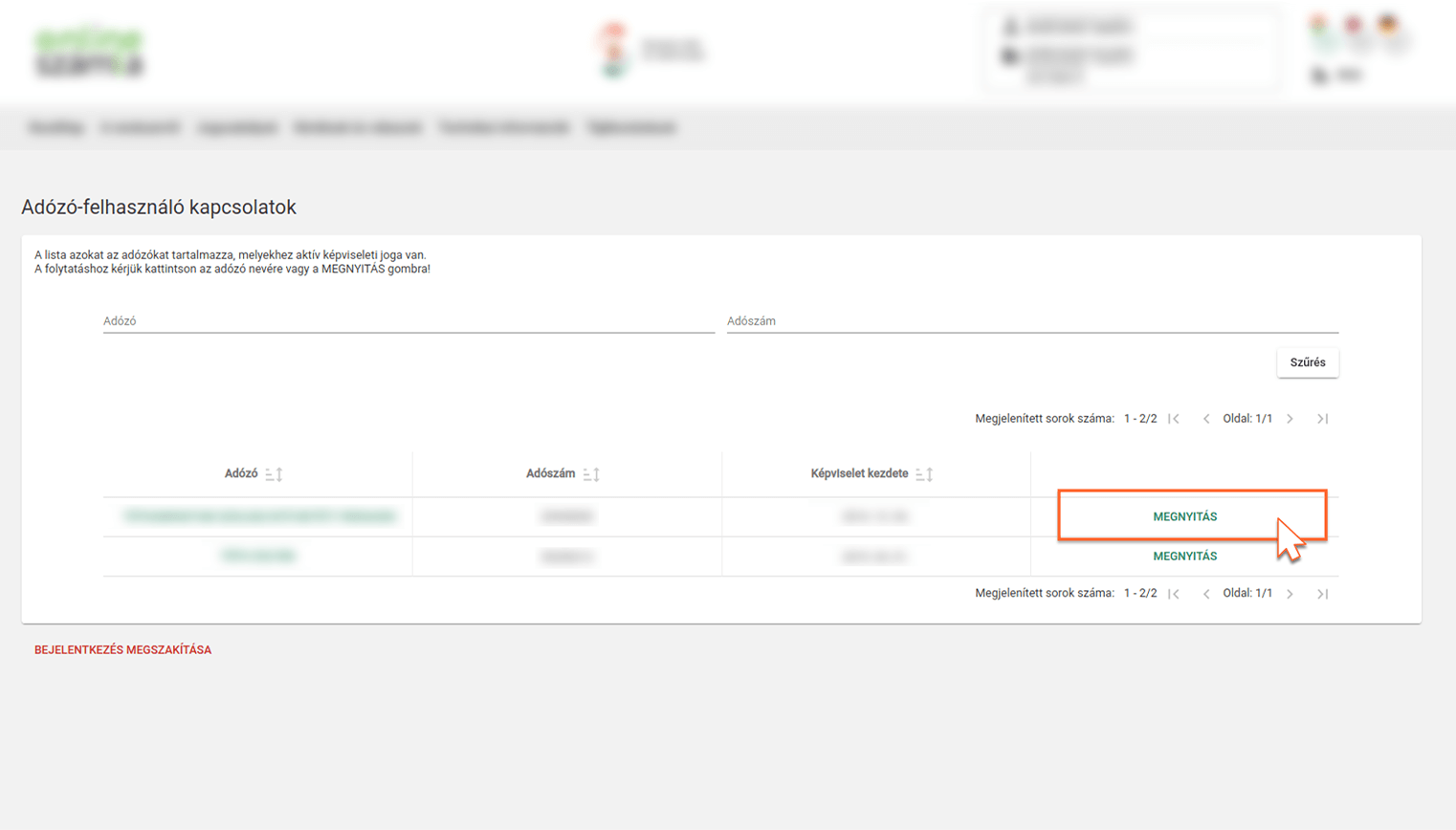
Task: Focus the Adószám filter input field
Action: pyautogui.click(x=1031, y=321)
